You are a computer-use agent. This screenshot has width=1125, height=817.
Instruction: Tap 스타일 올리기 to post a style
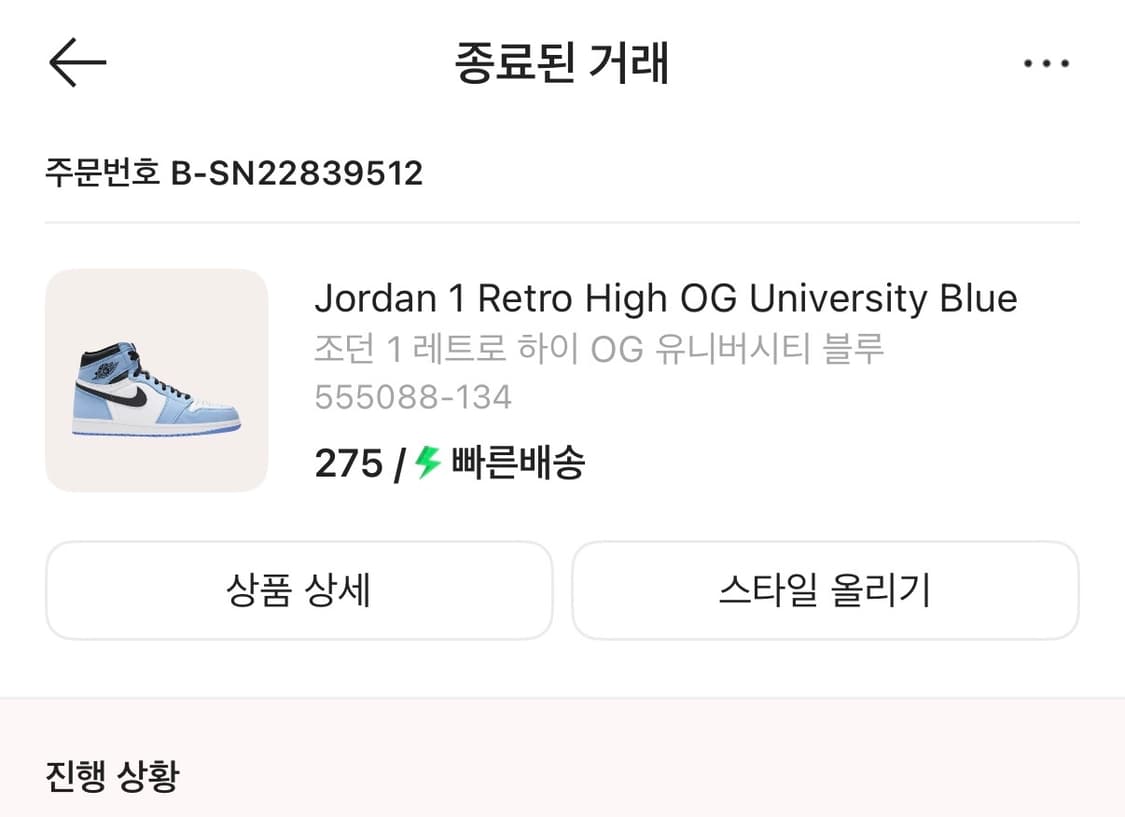pos(826,590)
